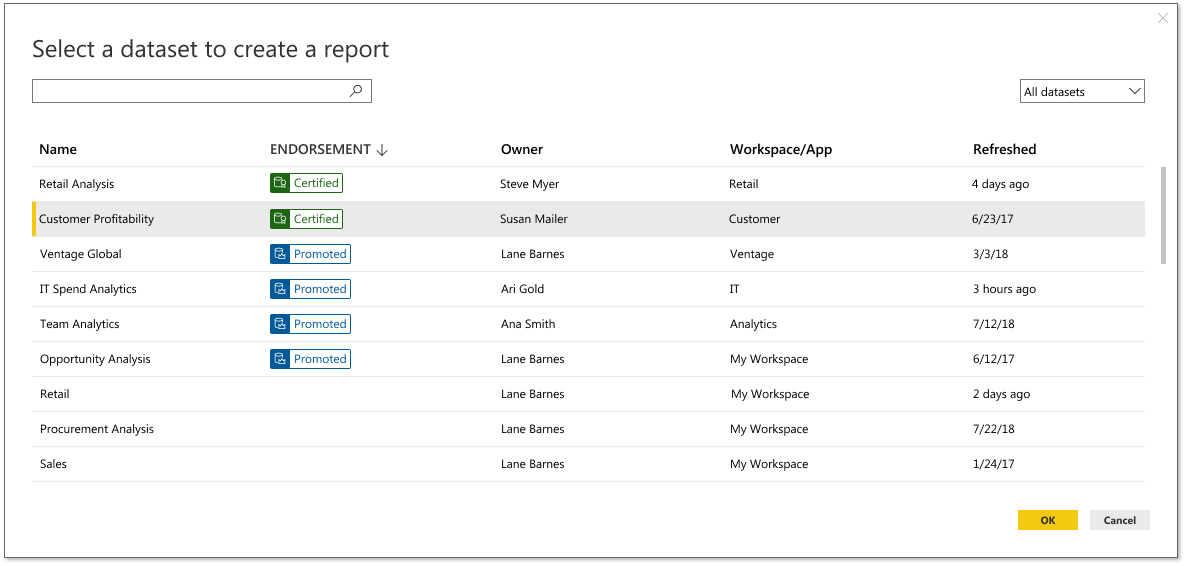This screenshot has width=1188, height=566.
Task: Close the dataset dialog with X
Action: click(1162, 18)
